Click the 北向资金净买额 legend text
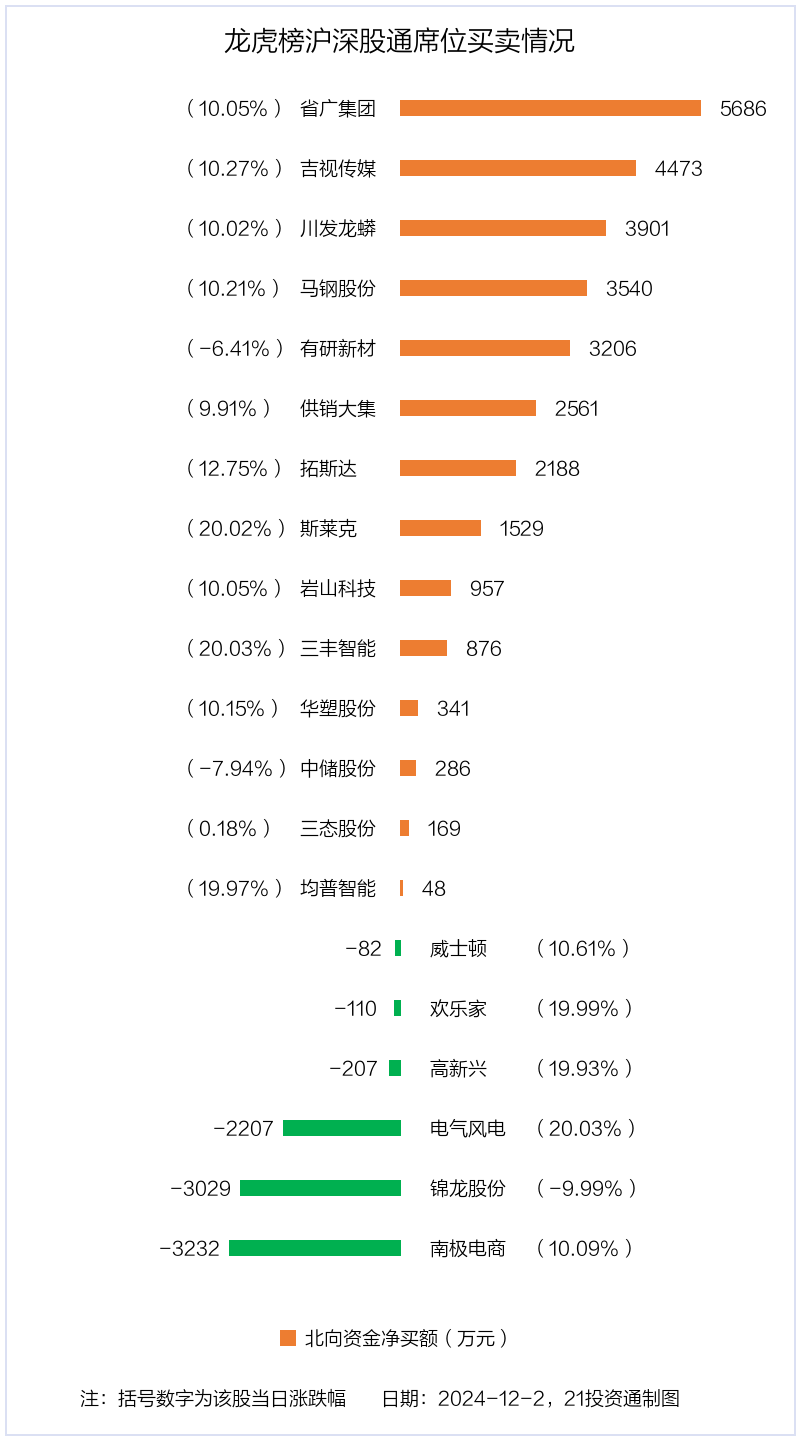This screenshot has width=800, height=1440. tap(406, 1338)
